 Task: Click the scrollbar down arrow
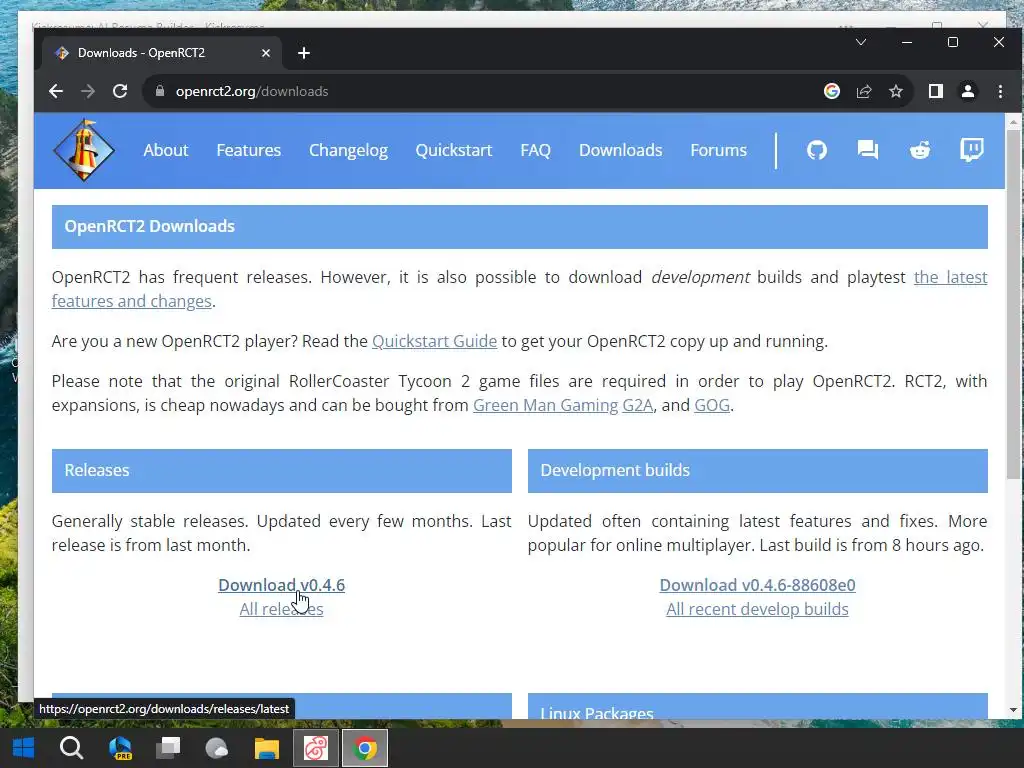[1013, 710]
